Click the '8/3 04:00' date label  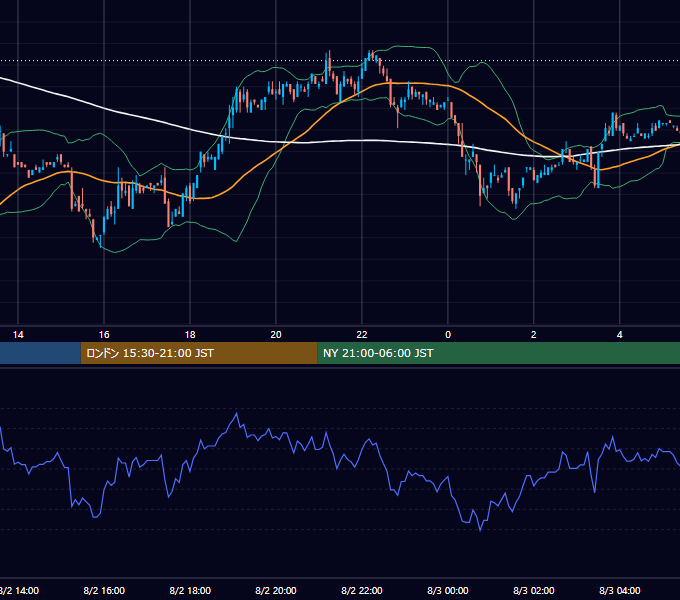pos(620,590)
